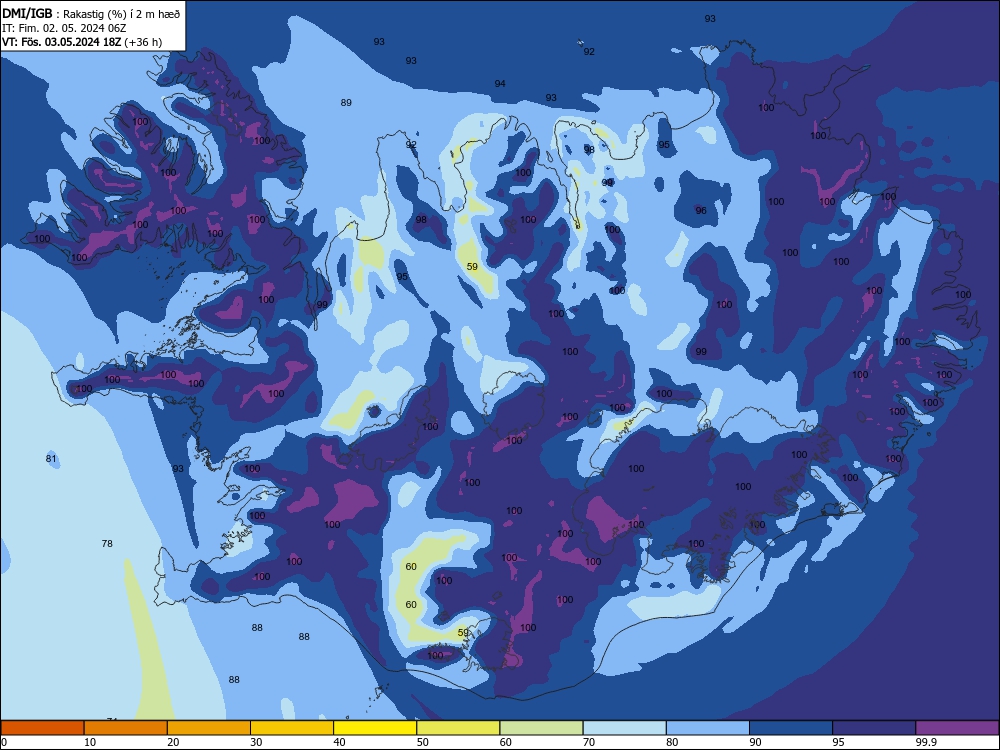Click the '94' humidity value on the map

[x=500, y=84]
